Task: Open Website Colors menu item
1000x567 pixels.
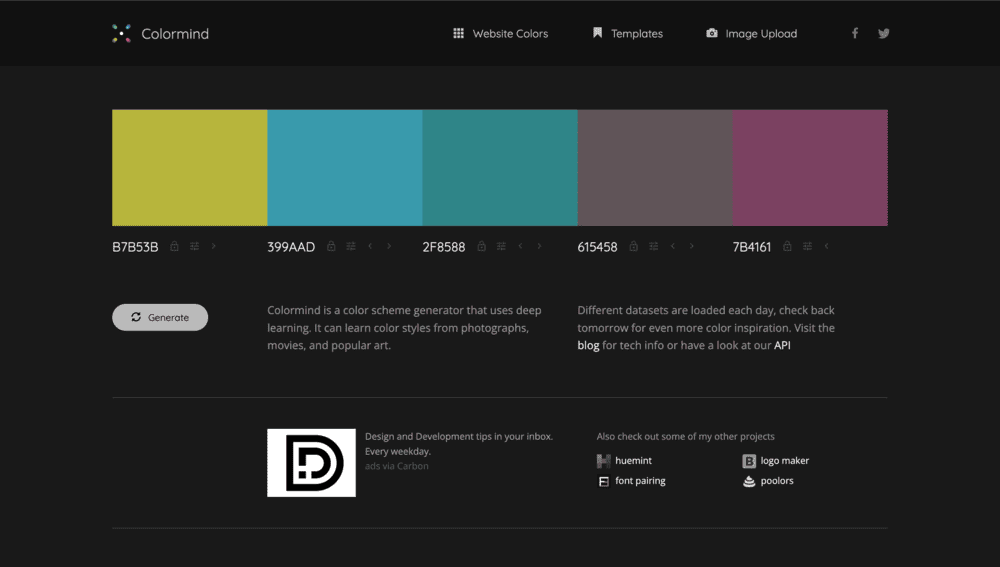Action: (500, 34)
